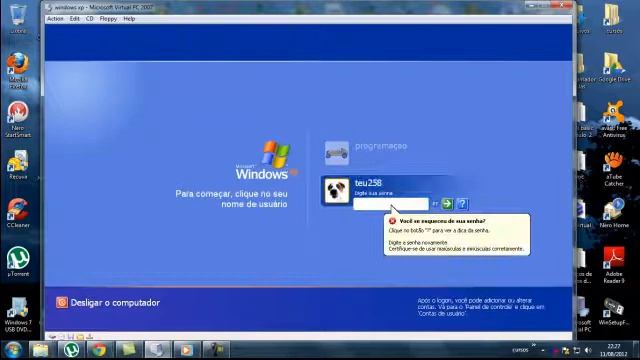
Task: Click the Virtual PC window title bar
Action: click(x=286, y=7)
